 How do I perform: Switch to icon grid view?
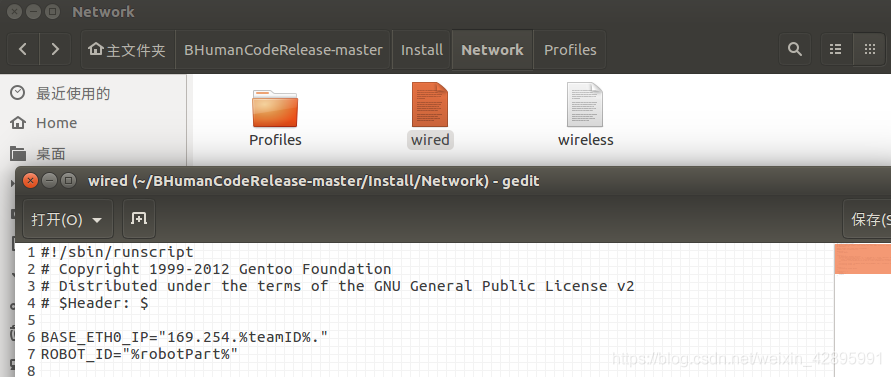click(x=869, y=49)
